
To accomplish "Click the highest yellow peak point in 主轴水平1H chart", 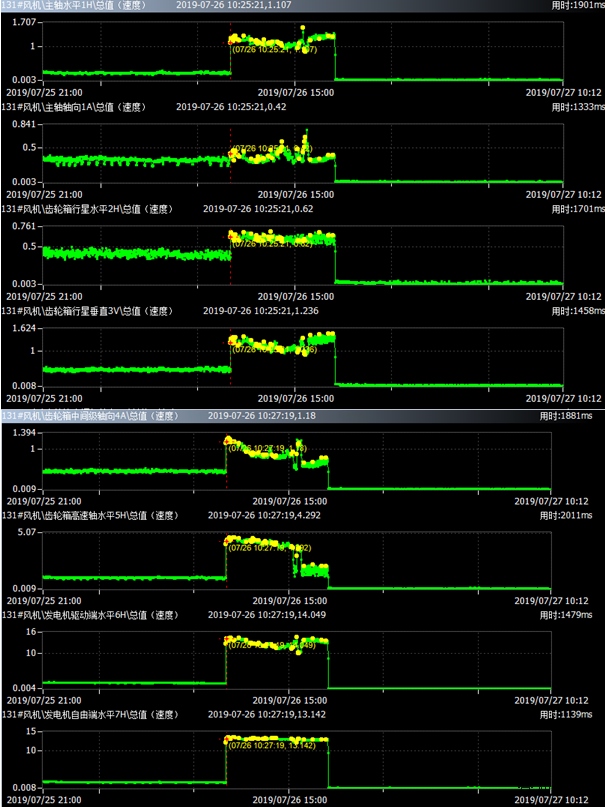I will click(x=303, y=28).
